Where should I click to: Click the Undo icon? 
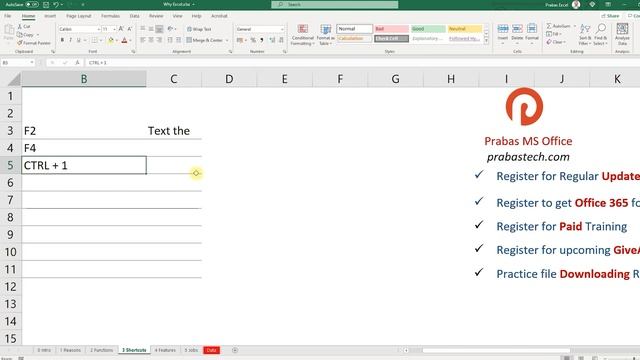[x=56, y=4]
